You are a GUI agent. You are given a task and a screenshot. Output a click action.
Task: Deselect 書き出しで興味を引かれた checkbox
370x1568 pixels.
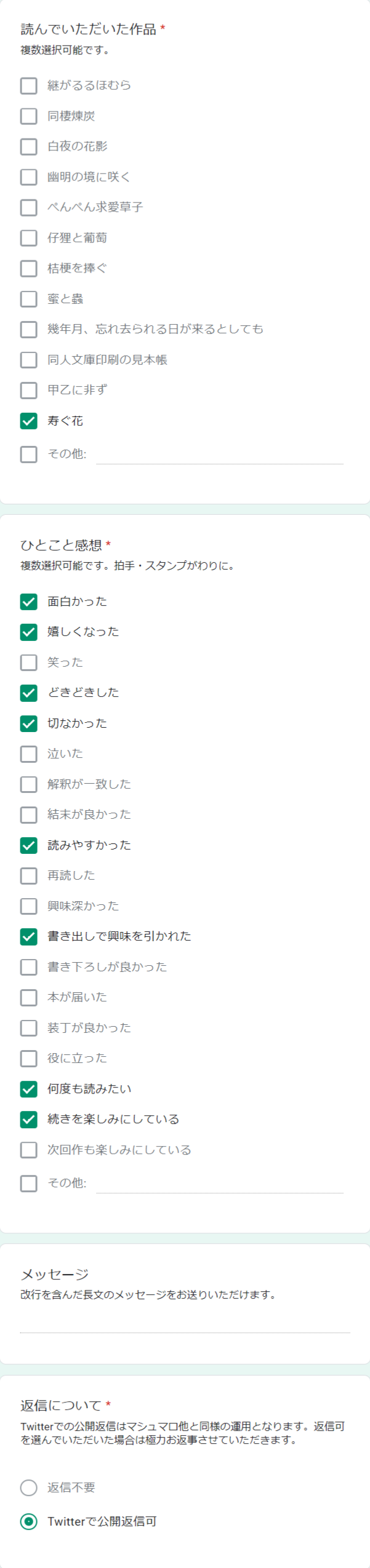click(x=29, y=937)
